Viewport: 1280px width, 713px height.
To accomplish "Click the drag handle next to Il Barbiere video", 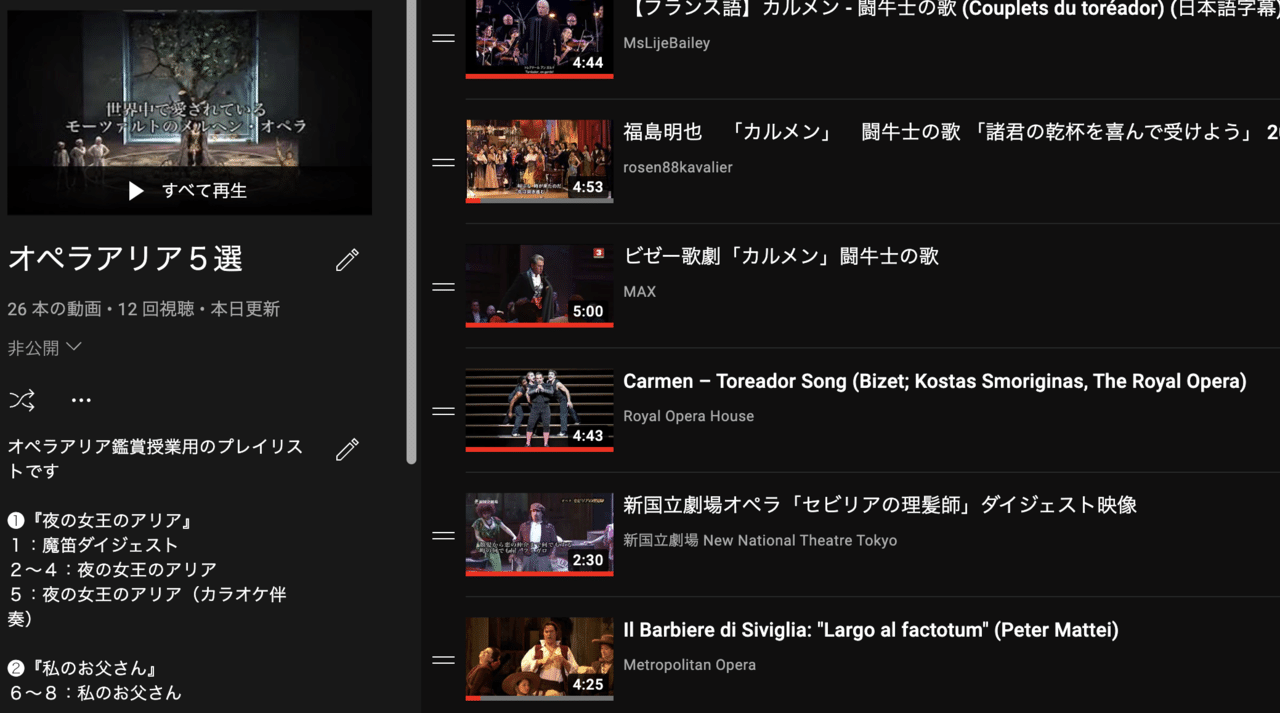I will [x=442, y=659].
